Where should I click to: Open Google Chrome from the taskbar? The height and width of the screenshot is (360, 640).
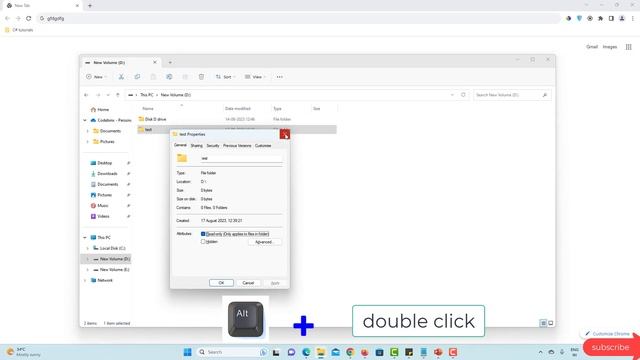coord(350,352)
